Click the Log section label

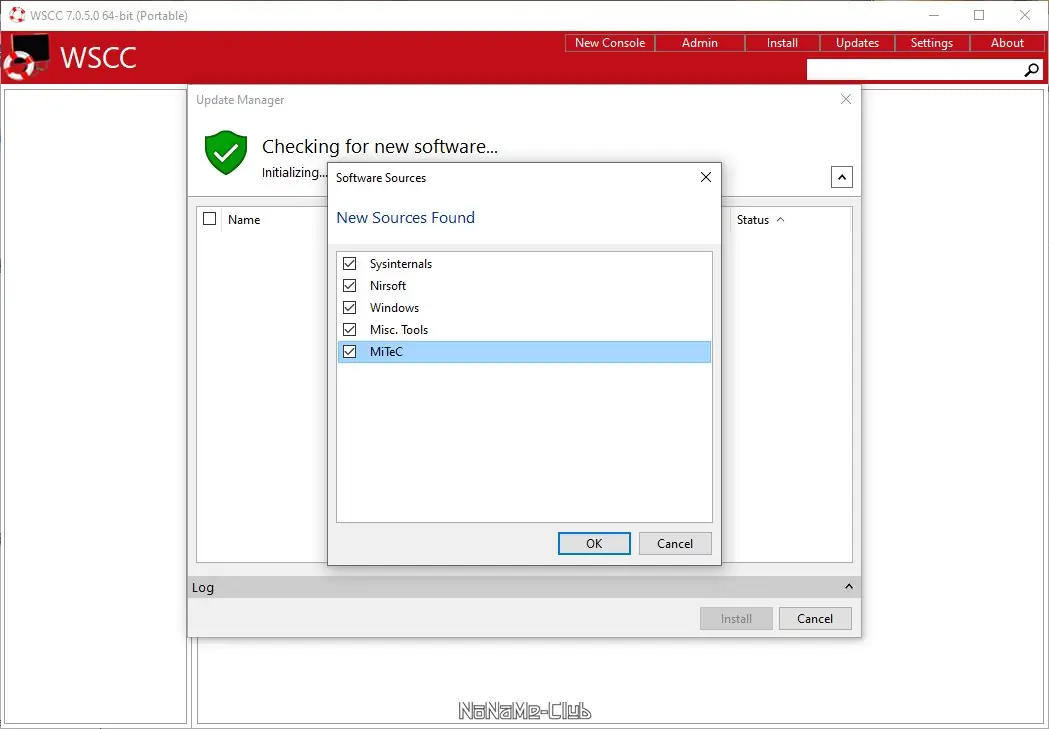coord(203,588)
